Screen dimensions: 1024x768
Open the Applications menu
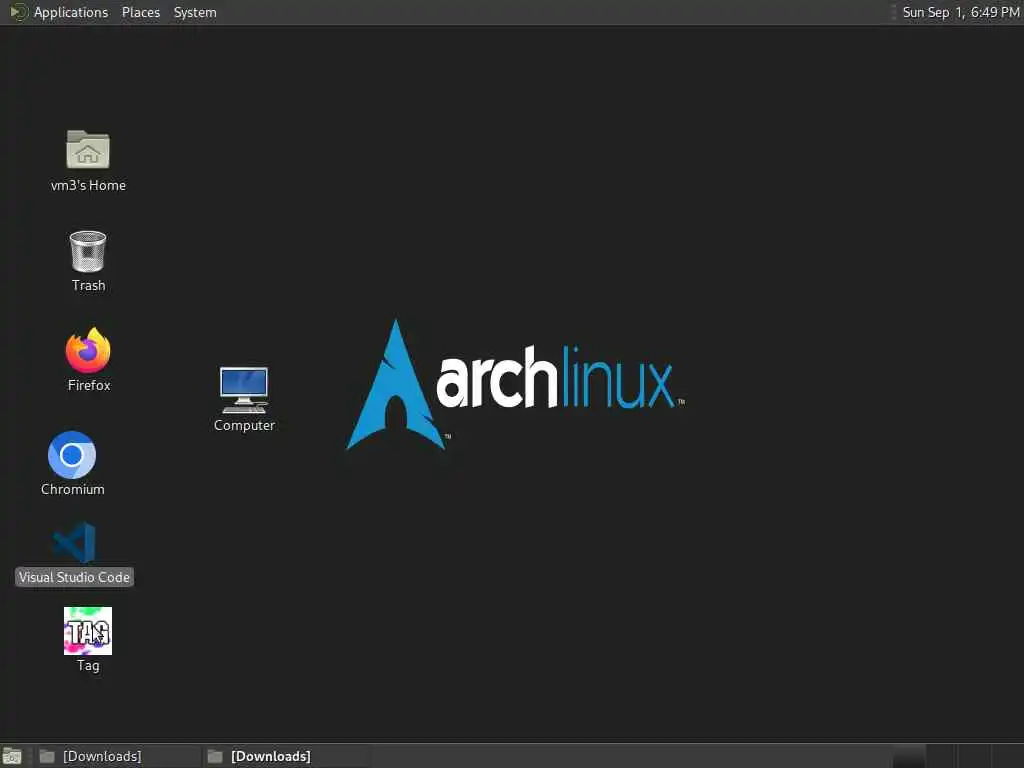[x=59, y=12]
